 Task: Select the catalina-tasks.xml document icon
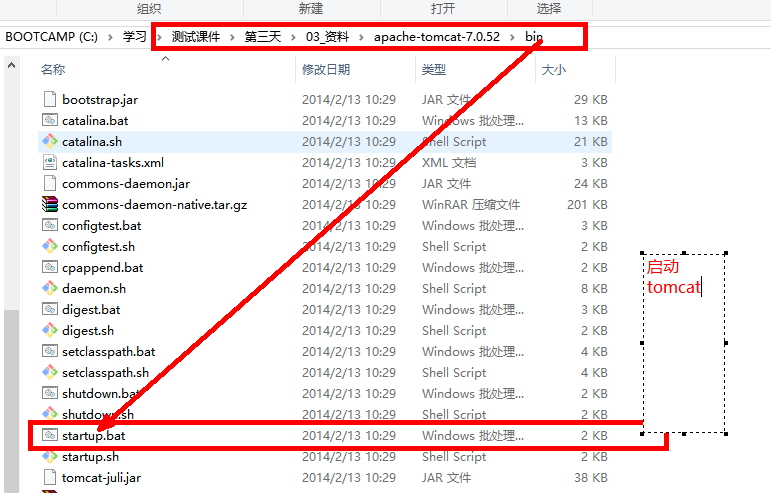pyautogui.click(x=50, y=162)
